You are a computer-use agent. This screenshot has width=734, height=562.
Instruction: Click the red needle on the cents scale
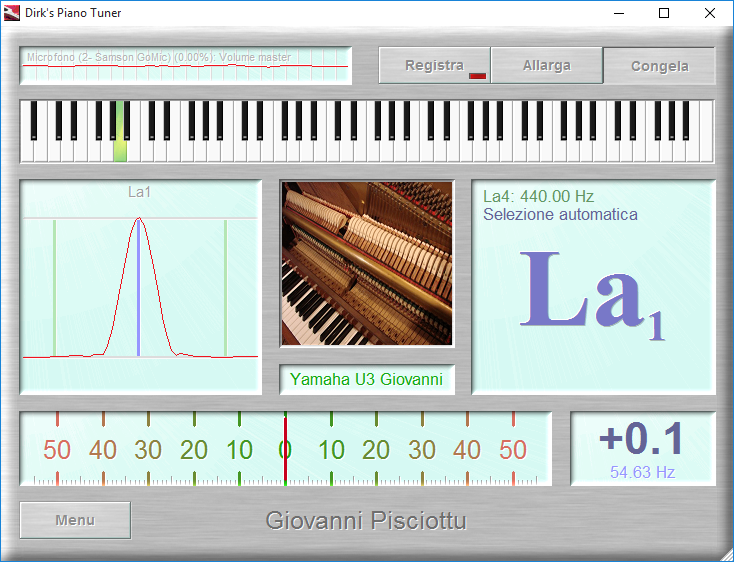click(286, 449)
